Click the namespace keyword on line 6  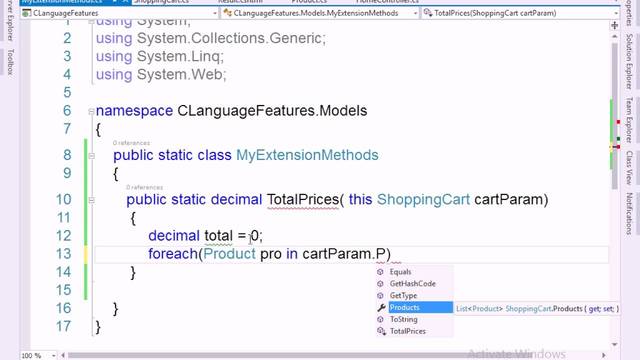point(134,111)
